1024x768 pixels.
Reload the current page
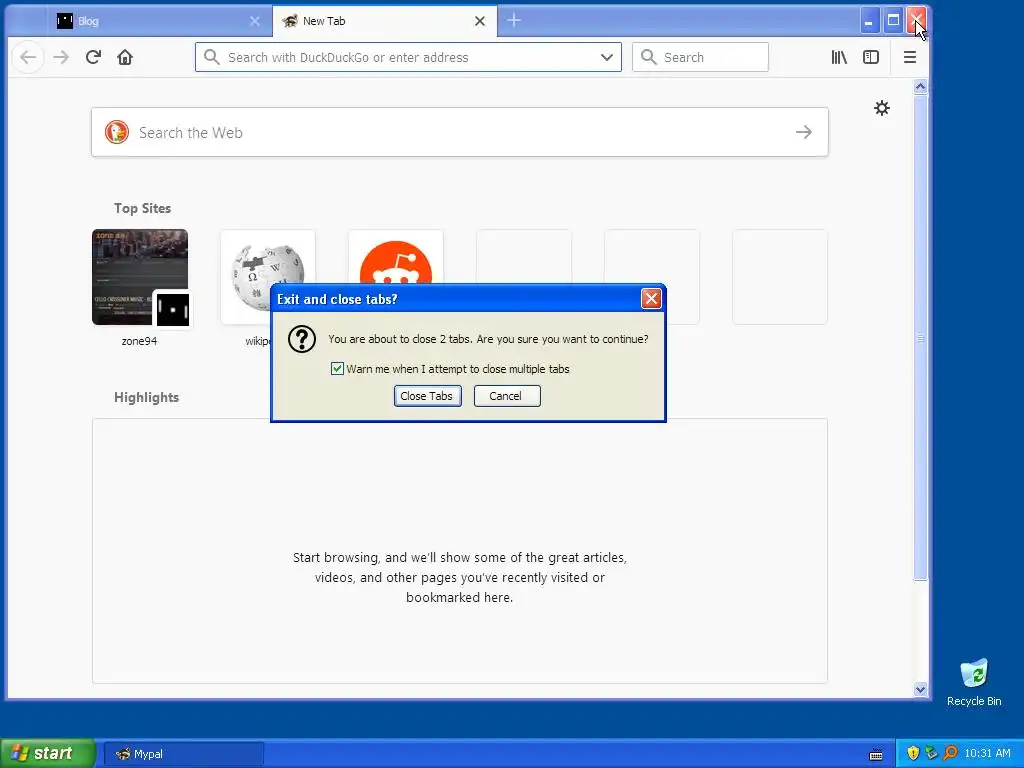click(x=93, y=57)
